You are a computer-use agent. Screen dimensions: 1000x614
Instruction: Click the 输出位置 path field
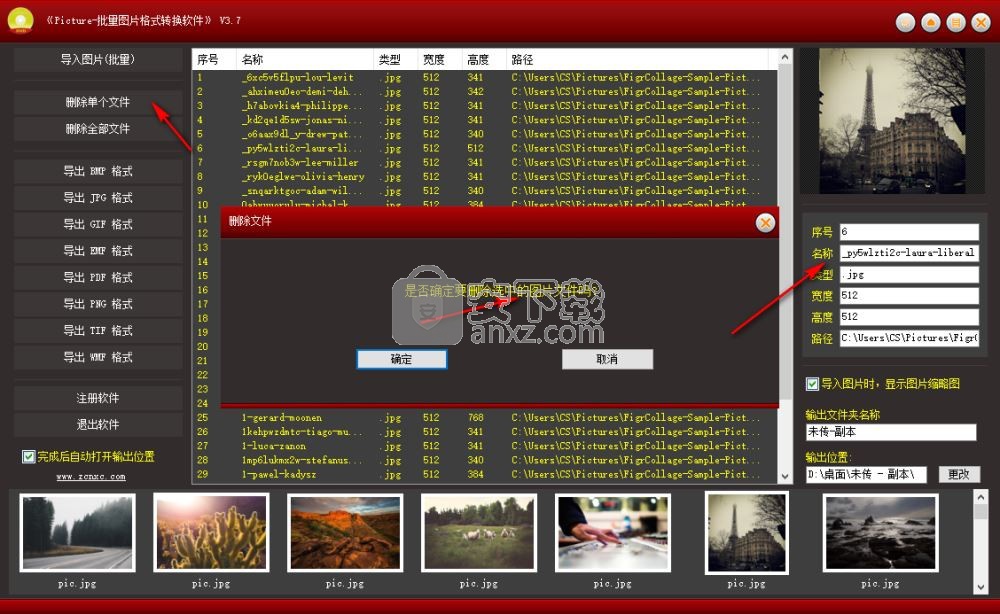click(866, 474)
